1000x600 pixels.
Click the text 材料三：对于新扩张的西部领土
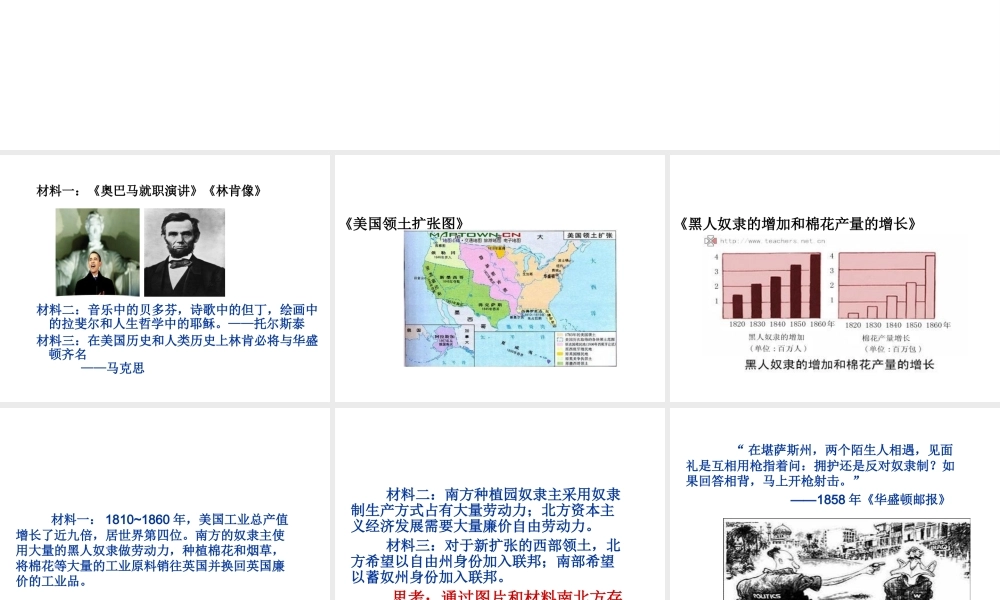pos(496,546)
